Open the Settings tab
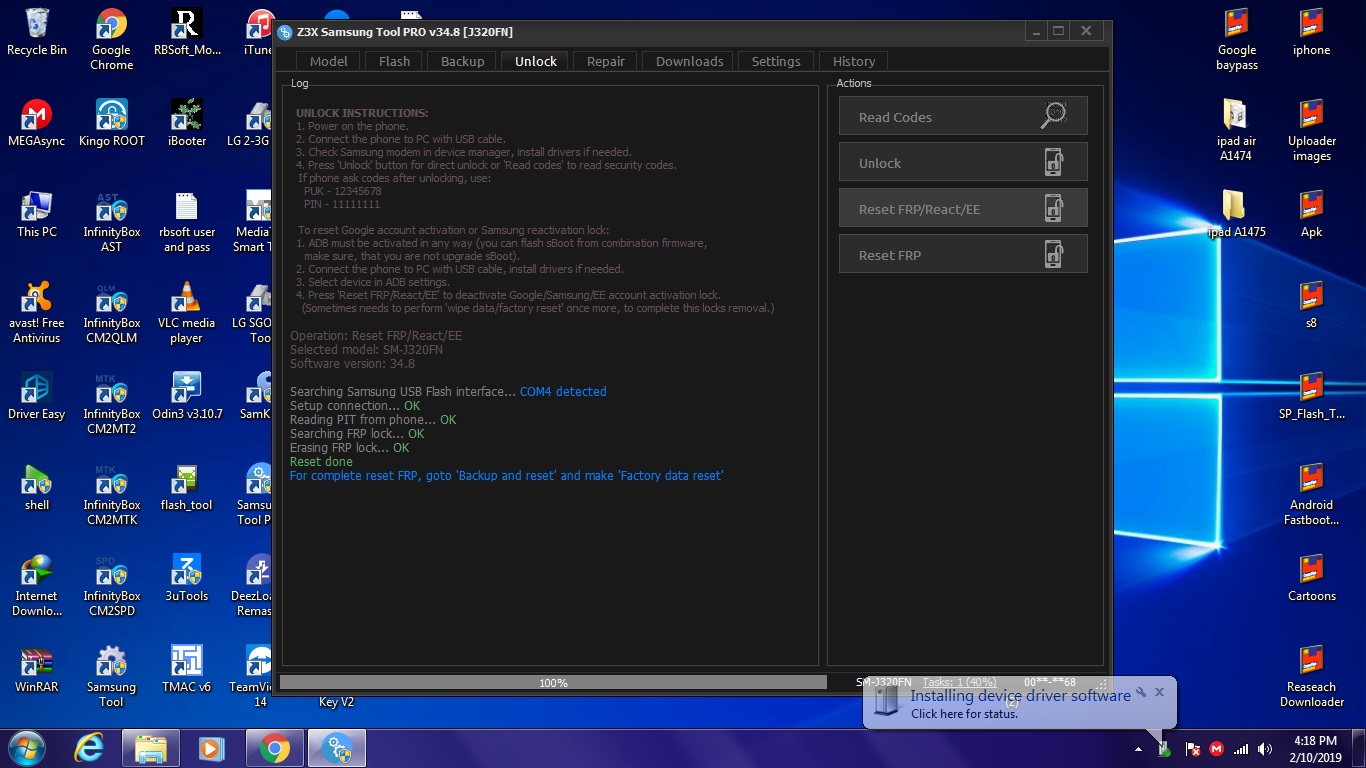The width and height of the screenshot is (1366, 768). pyautogui.click(x=776, y=61)
